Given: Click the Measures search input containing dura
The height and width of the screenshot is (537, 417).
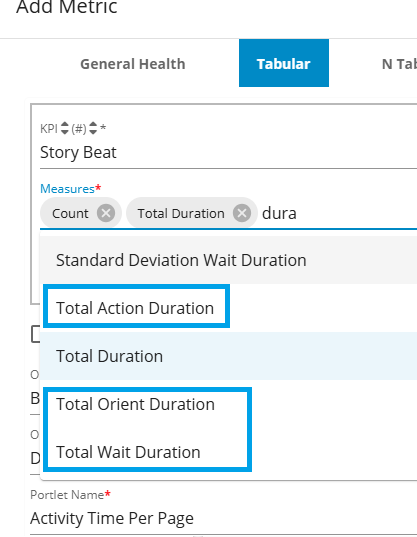Looking at the screenshot, I should click(x=339, y=213).
